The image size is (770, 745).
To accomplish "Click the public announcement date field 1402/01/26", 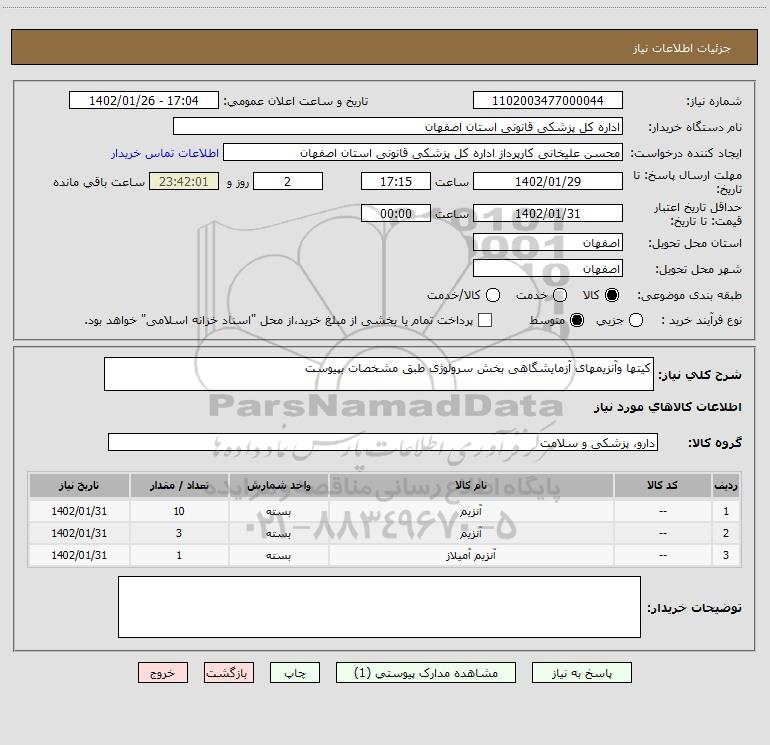I will 144,101.
